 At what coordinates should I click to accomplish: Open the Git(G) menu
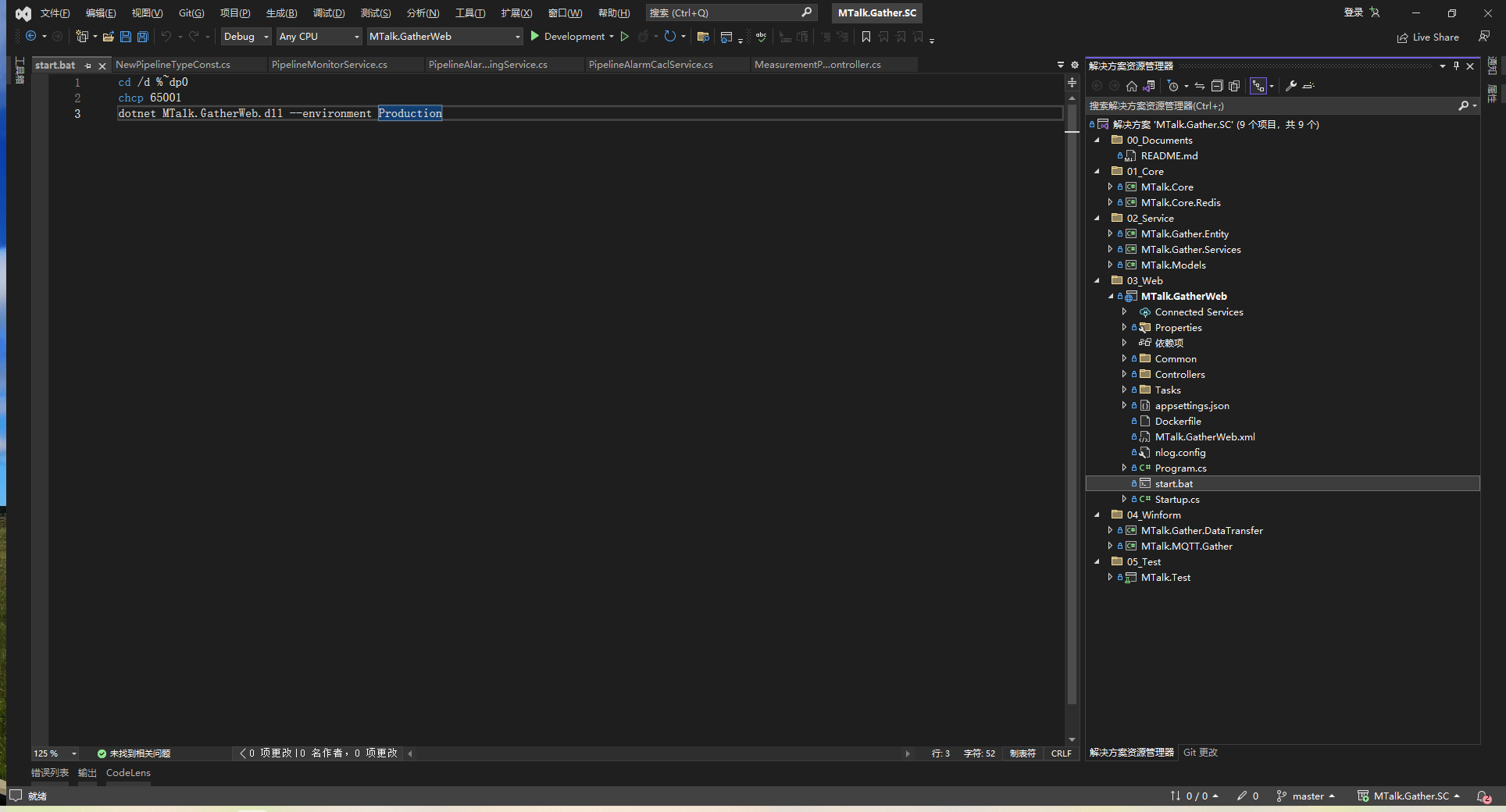[191, 12]
